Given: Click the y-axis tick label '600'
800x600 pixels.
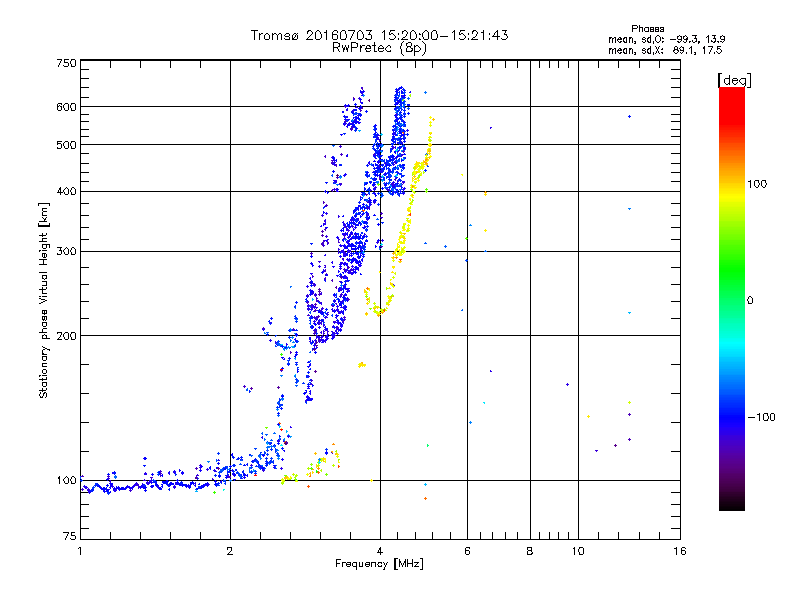Looking at the screenshot, I should point(66,107).
